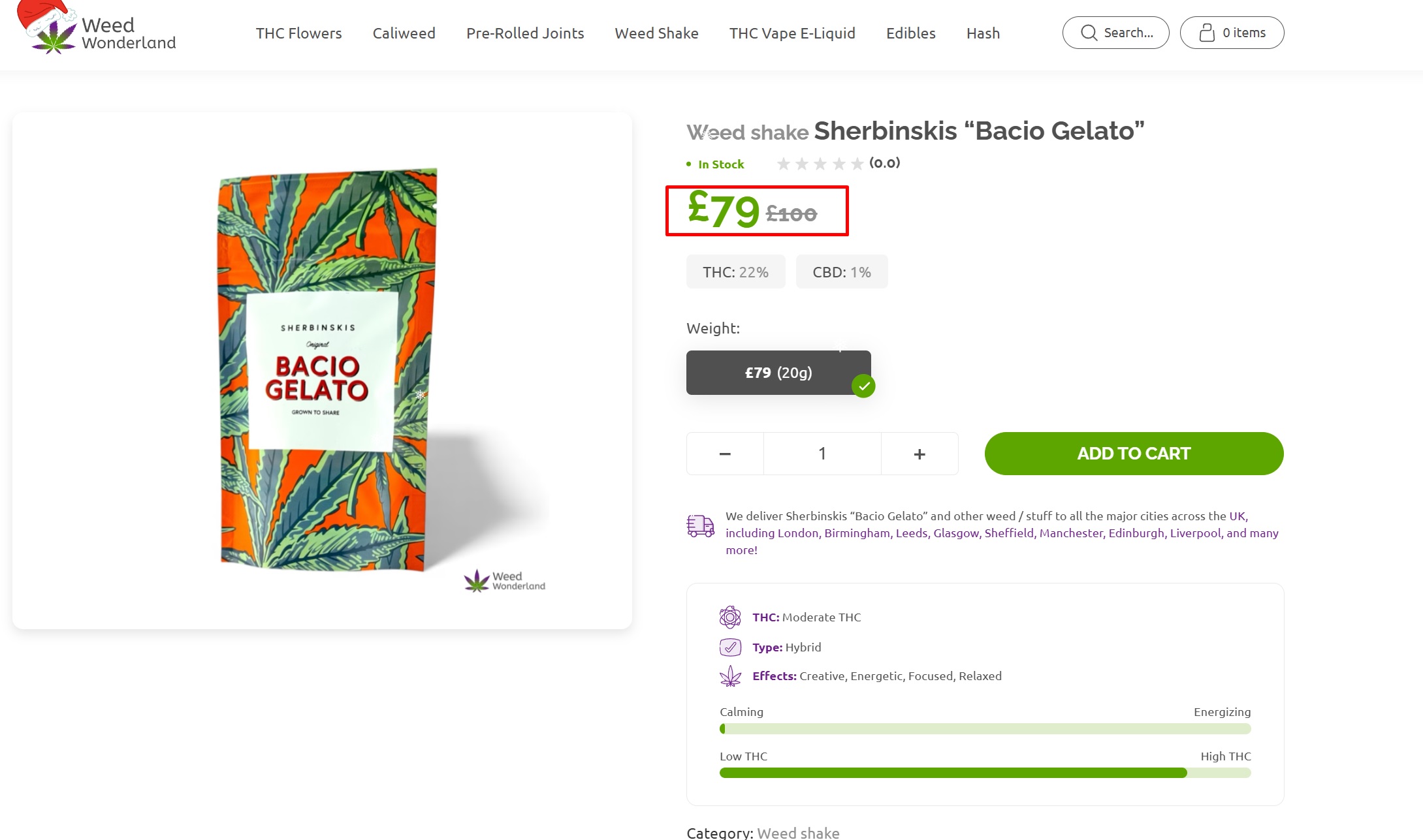Select the £79 (20g) weight option

click(x=778, y=373)
